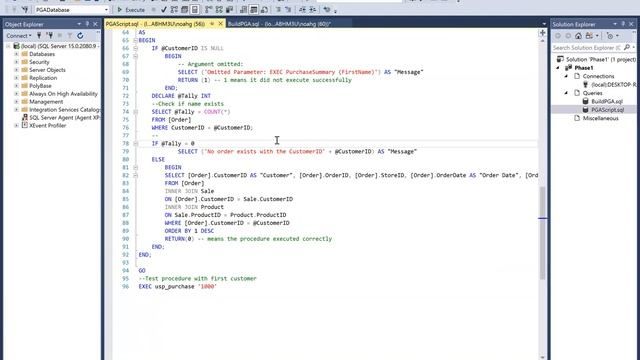Collapse the (local) SQL Server root node
Viewport: 640px width, 360px height.
click(8, 46)
